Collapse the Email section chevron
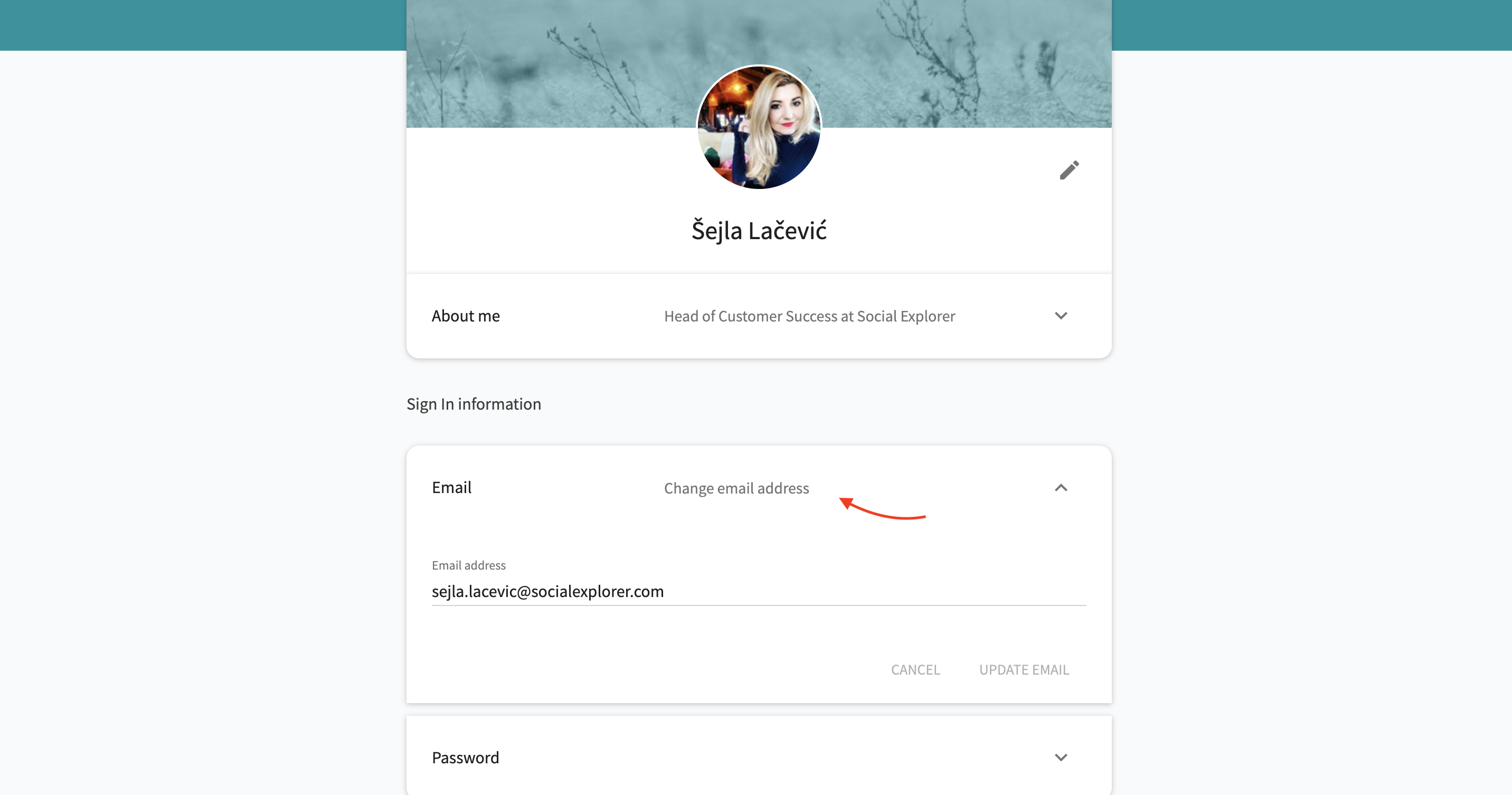 (x=1061, y=488)
